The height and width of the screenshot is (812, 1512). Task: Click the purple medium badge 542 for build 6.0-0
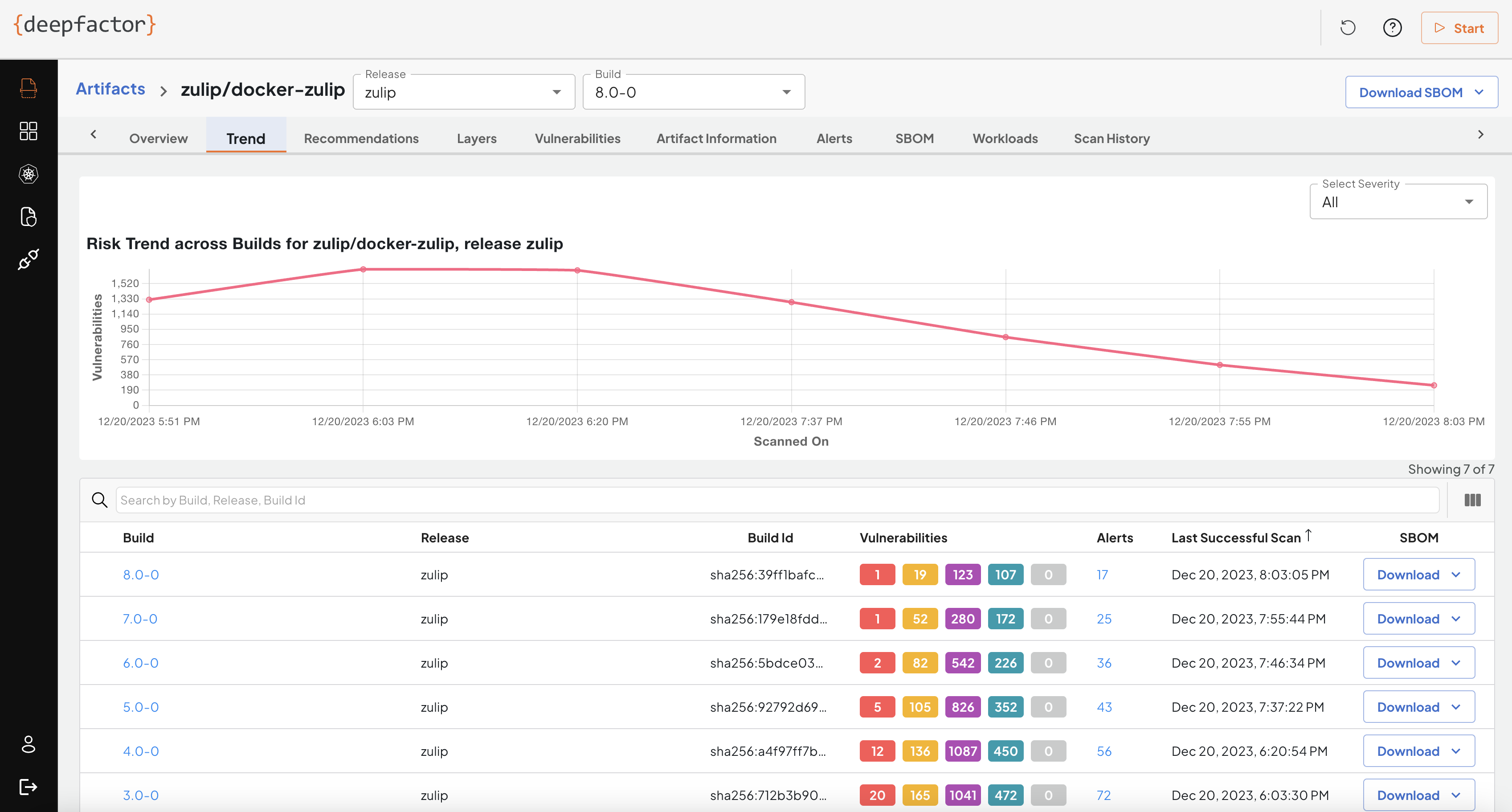coord(963,663)
